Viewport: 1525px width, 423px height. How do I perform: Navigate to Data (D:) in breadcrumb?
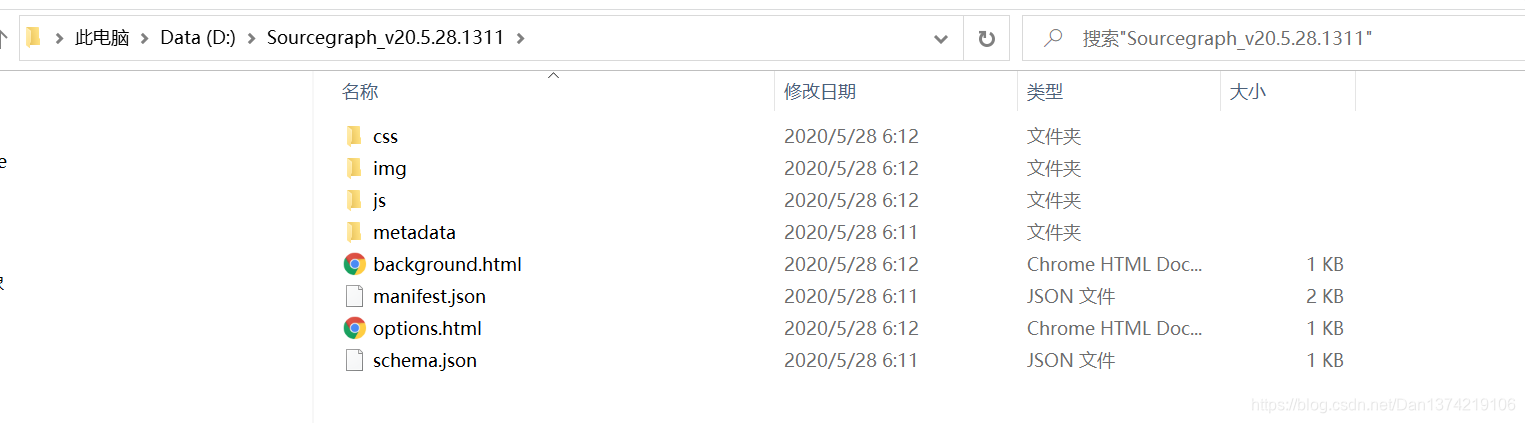click(198, 39)
